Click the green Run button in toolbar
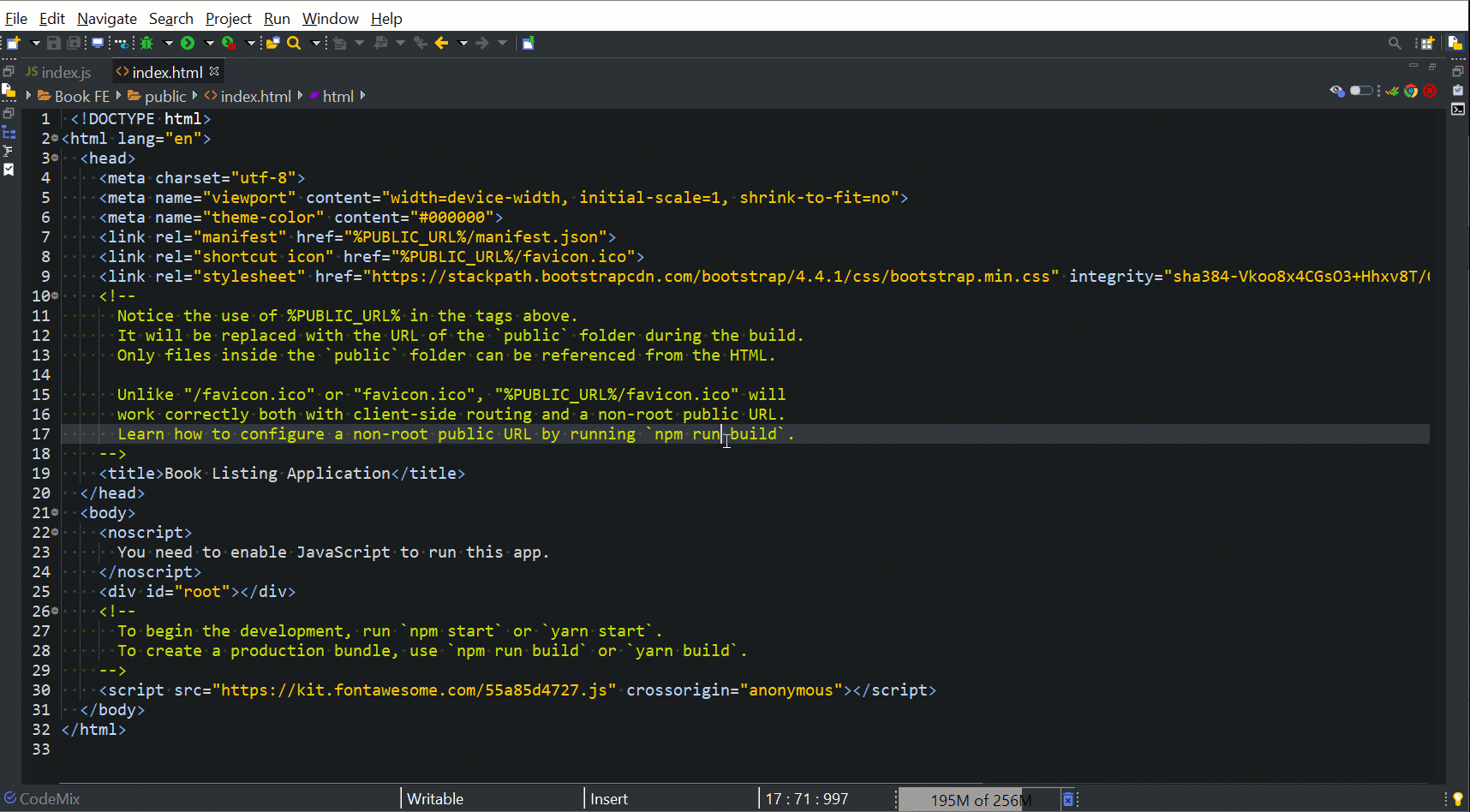The width and height of the screenshot is (1470, 812). pyautogui.click(x=188, y=43)
